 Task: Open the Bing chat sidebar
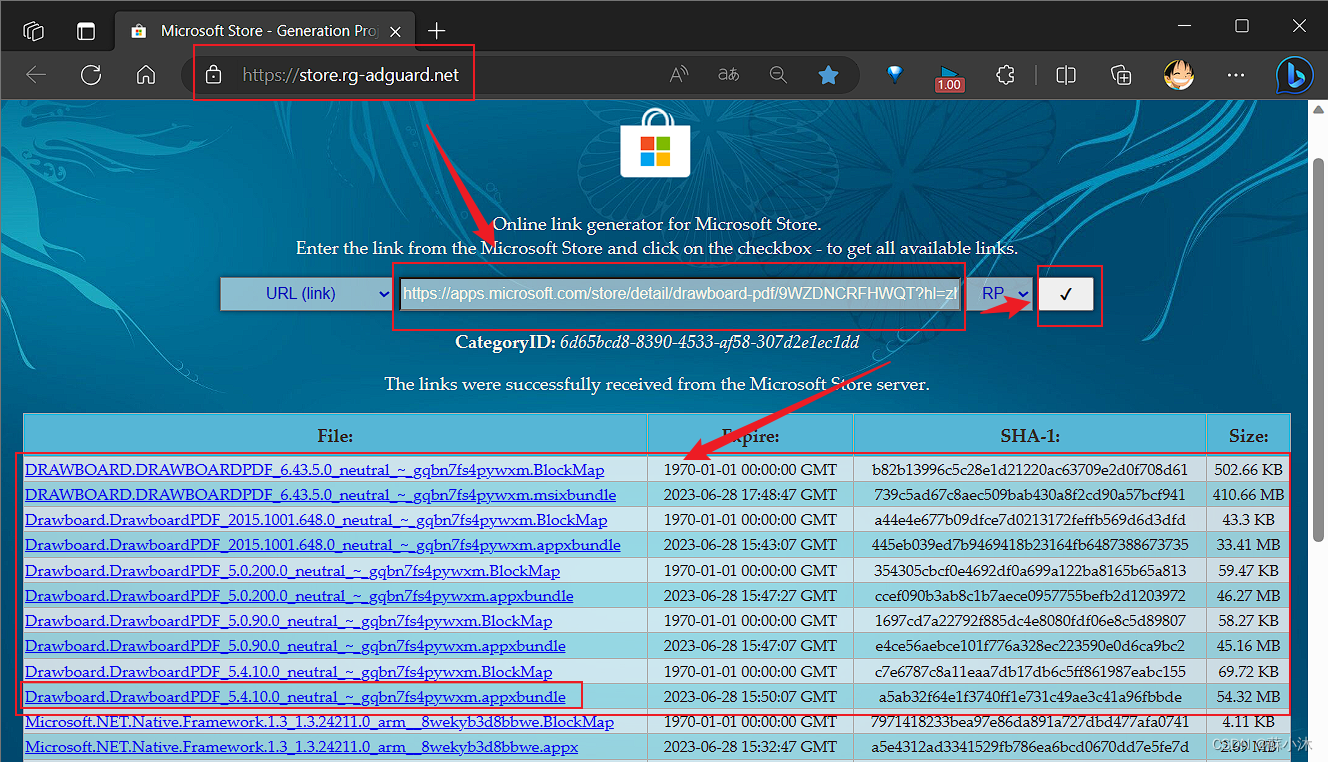(x=1294, y=75)
